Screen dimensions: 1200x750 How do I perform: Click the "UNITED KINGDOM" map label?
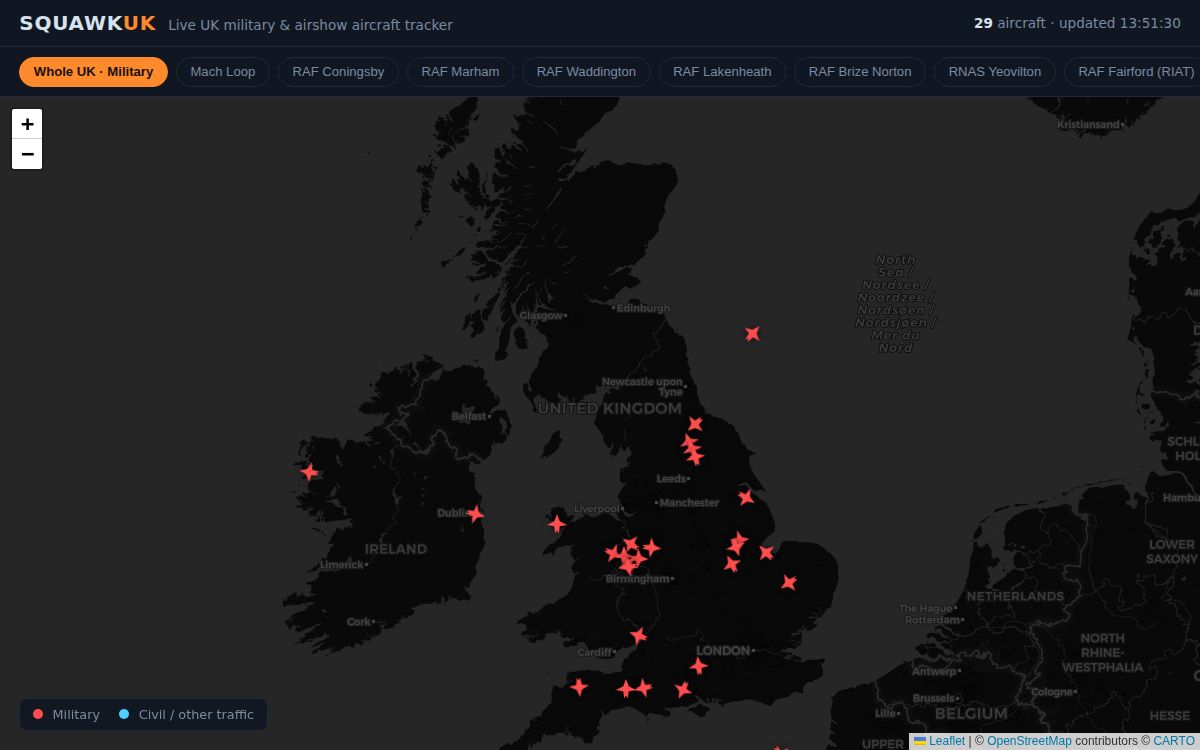tap(609, 408)
